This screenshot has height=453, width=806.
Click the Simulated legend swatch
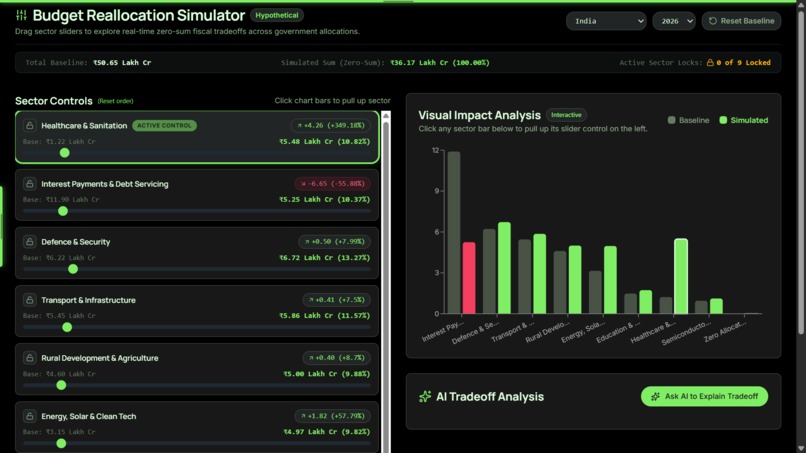pyautogui.click(x=723, y=120)
